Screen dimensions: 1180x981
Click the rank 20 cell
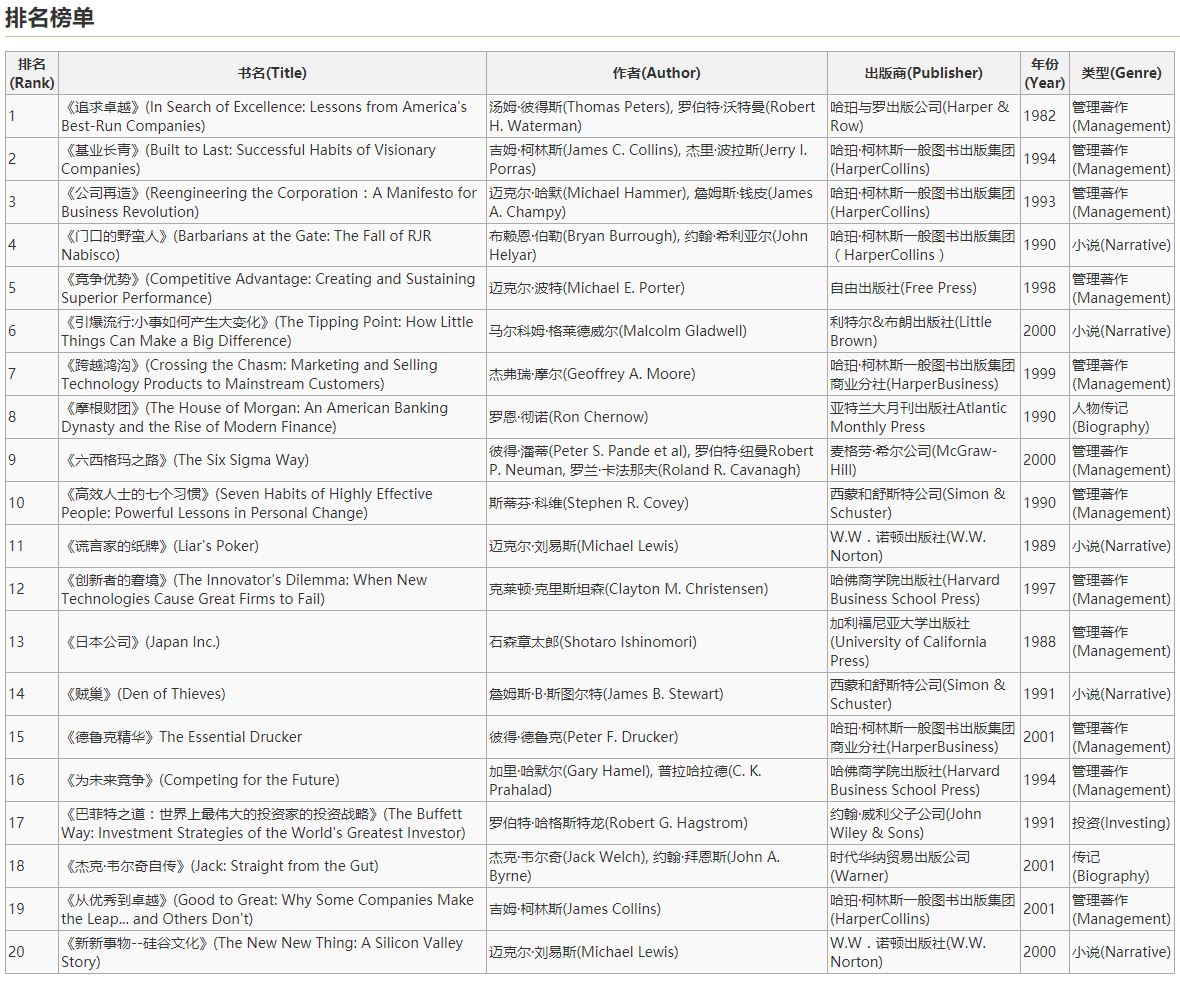tap(32, 952)
